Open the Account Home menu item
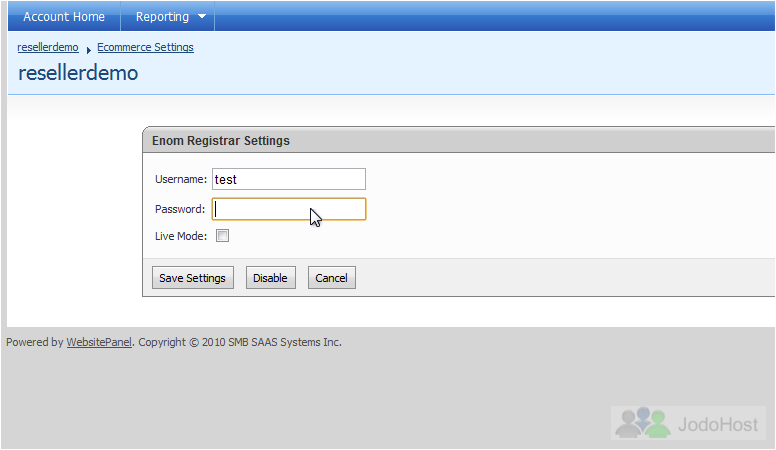 coord(64,17)
